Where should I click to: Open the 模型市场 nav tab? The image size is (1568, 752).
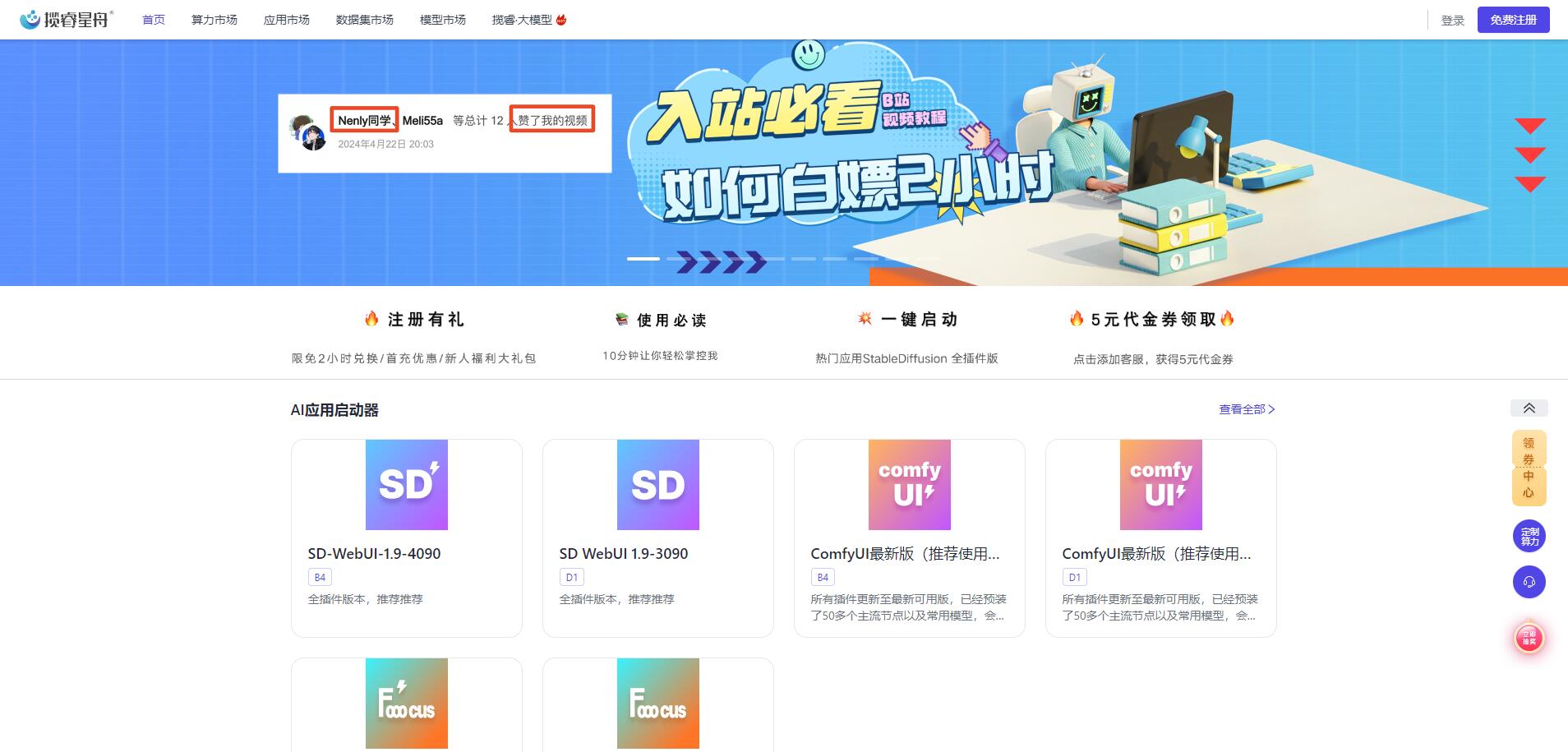442,20
